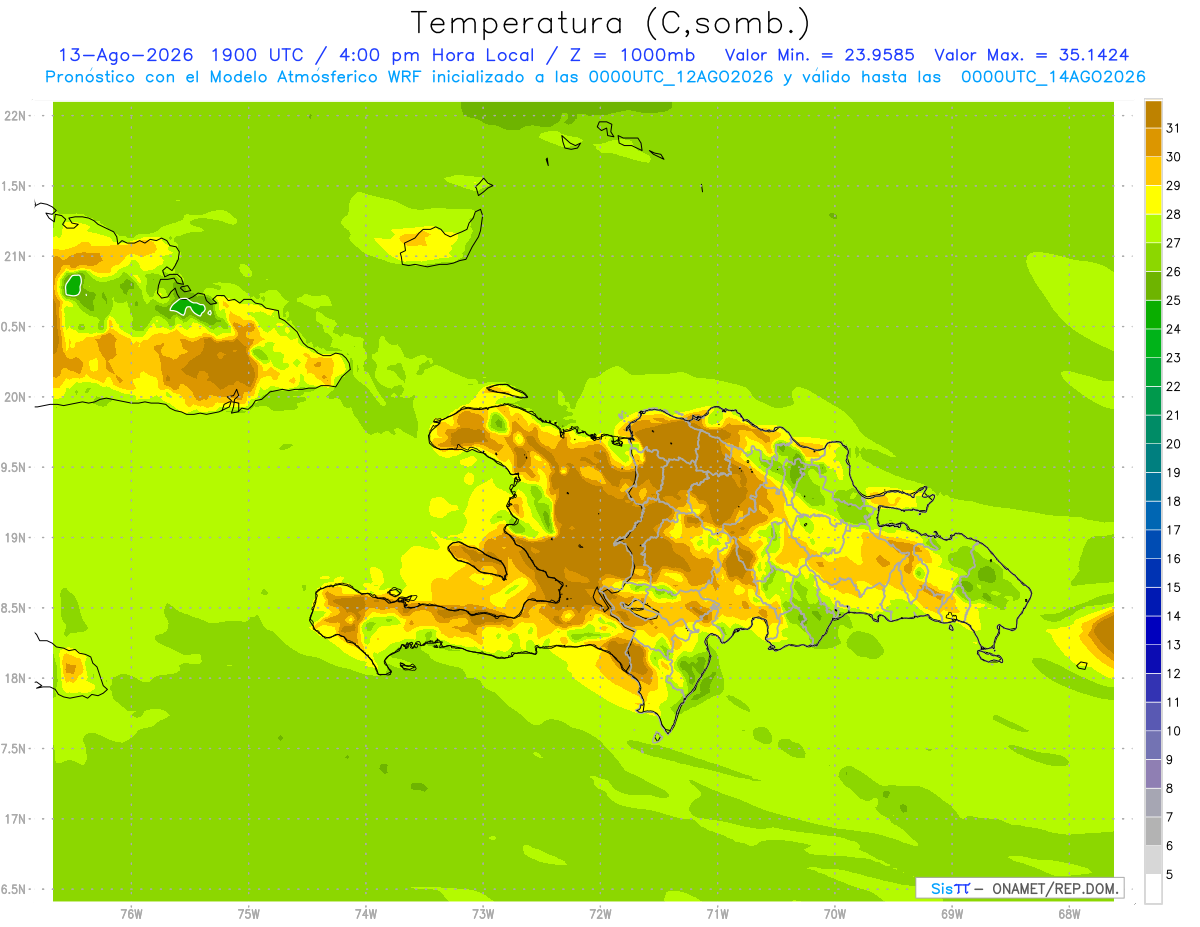
Task: Click the legend label "20"
Action: coord(1173,444)
